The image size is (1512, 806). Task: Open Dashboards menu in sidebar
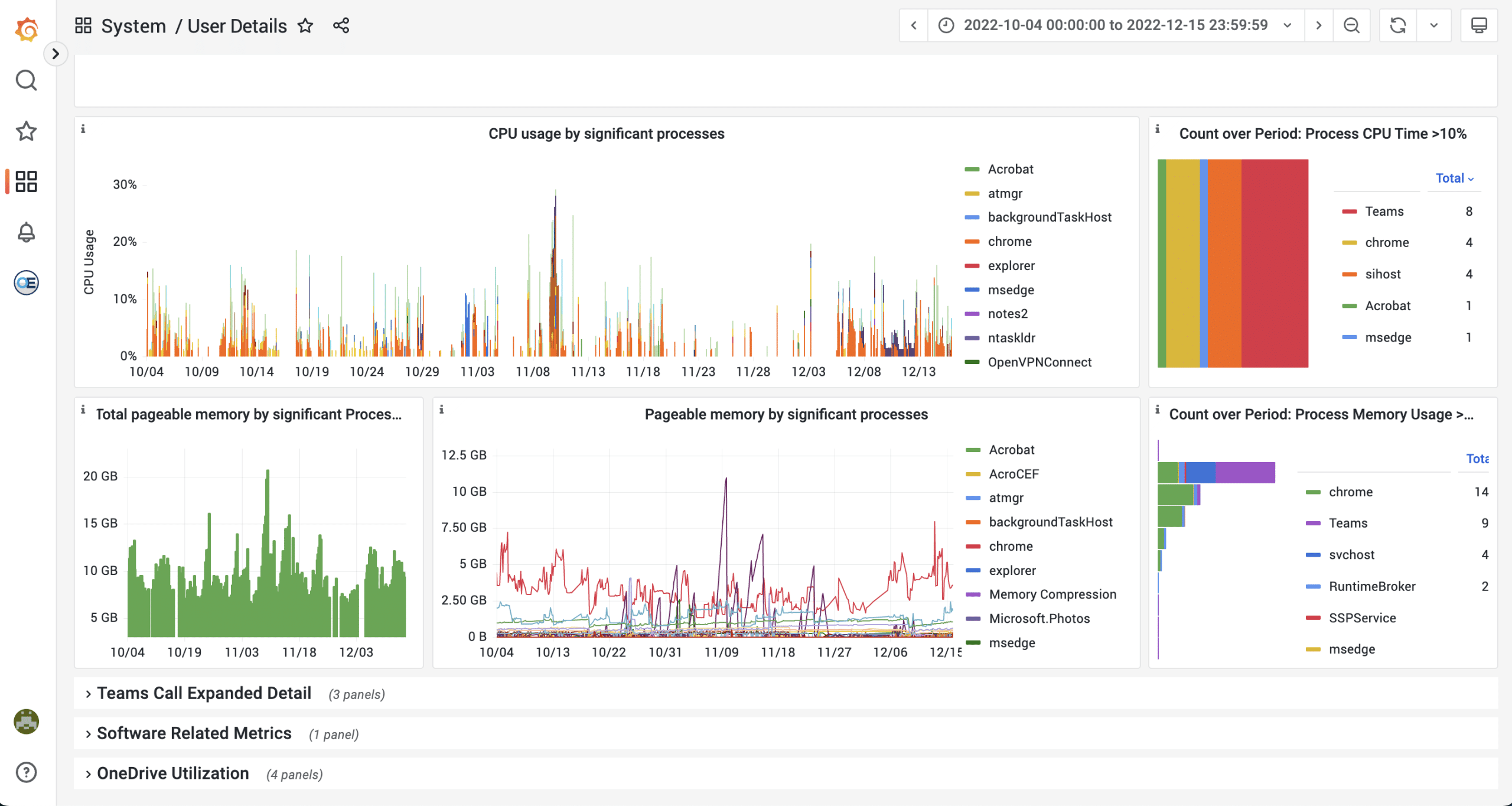(x=27, y=181)
